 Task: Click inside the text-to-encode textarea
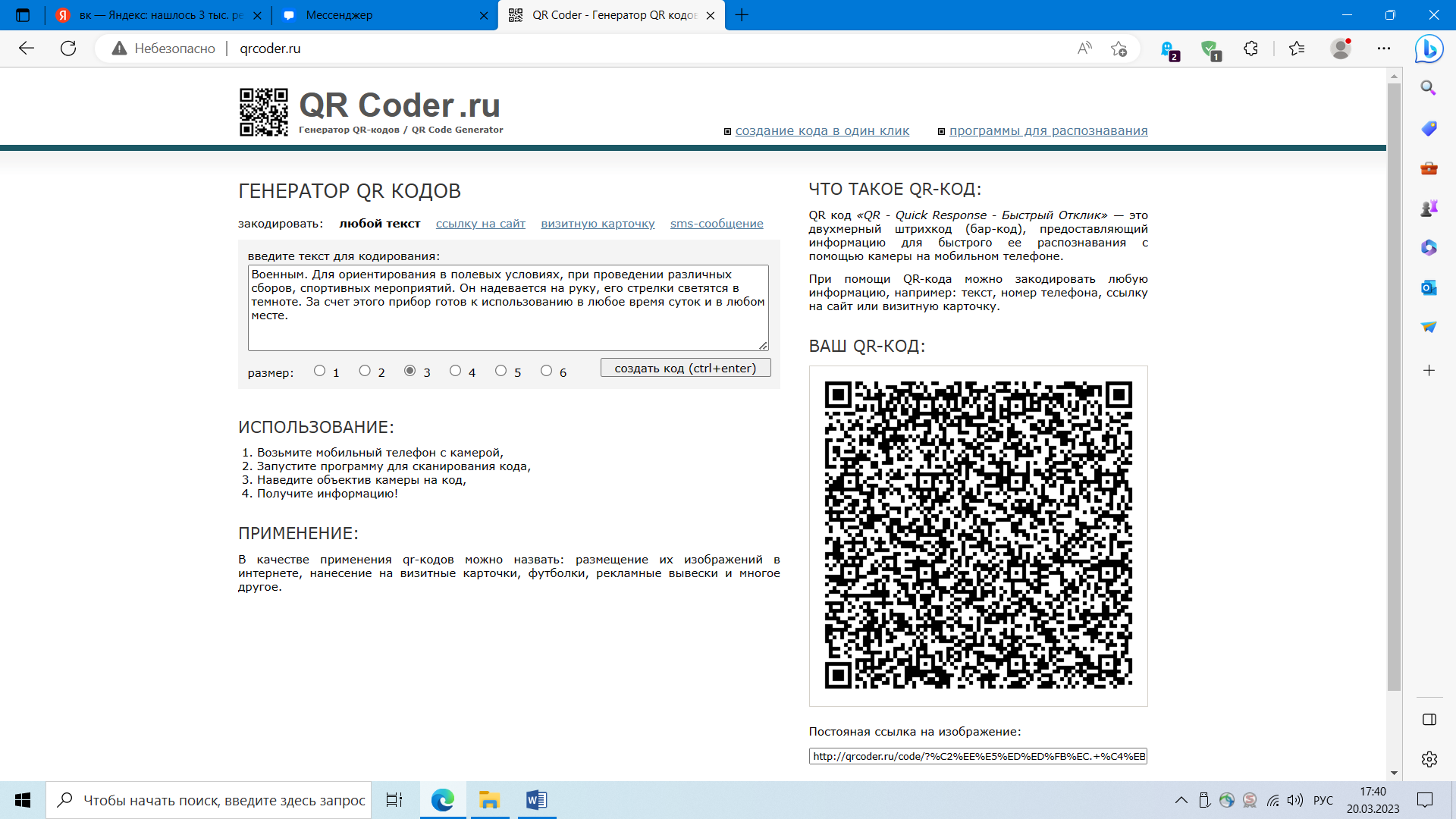tap(508, 308)
